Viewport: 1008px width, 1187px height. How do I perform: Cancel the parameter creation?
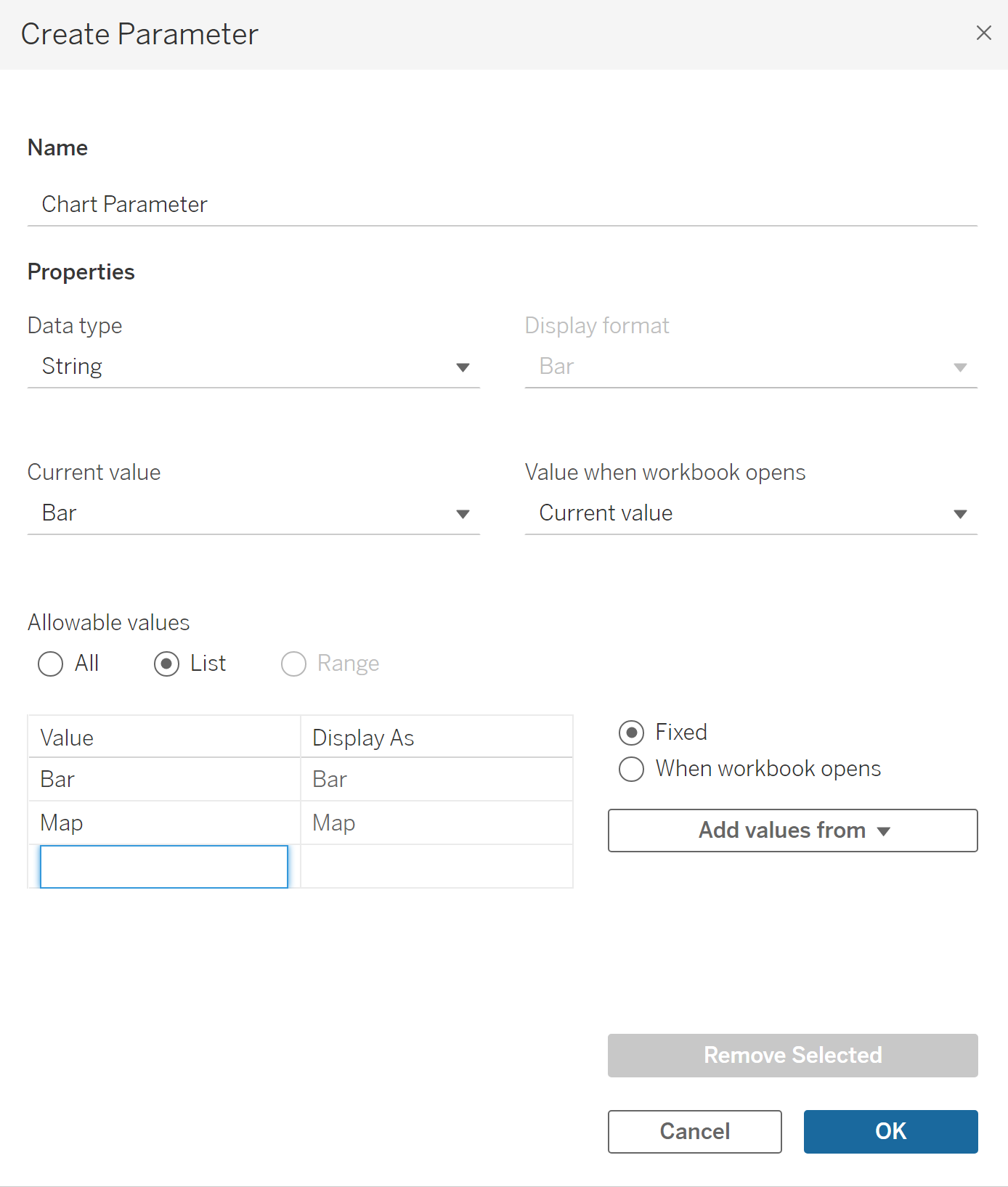pos(694,1131)
